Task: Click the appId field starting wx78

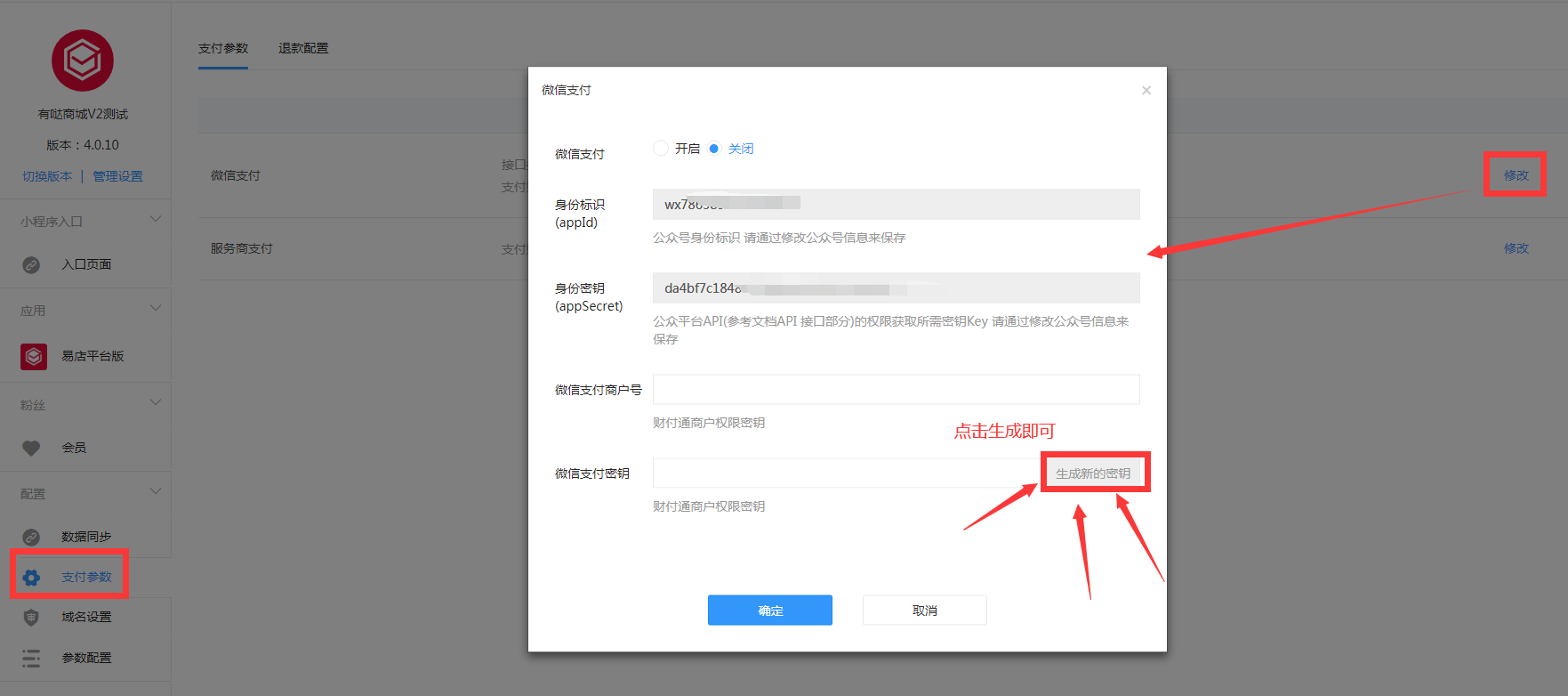Action: pyautogui.click(x=897, y=204)
